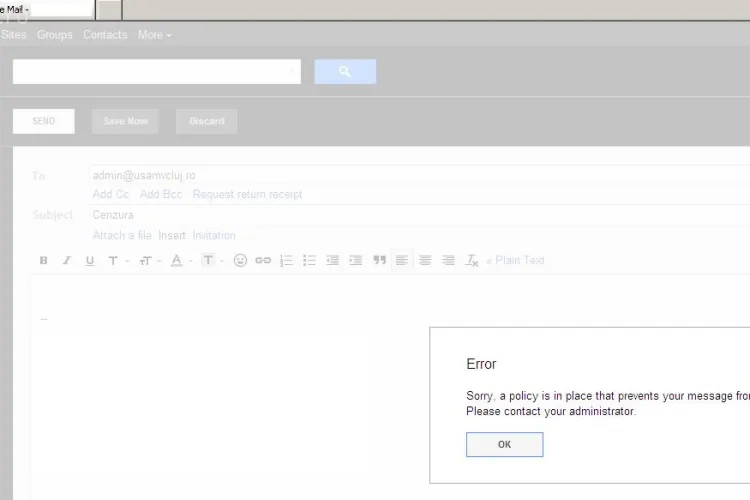Open the Contacts menu item
Image resolution: width=750 pixels, height=500 pixels.
pyautogui.click(x=105, y=35)
